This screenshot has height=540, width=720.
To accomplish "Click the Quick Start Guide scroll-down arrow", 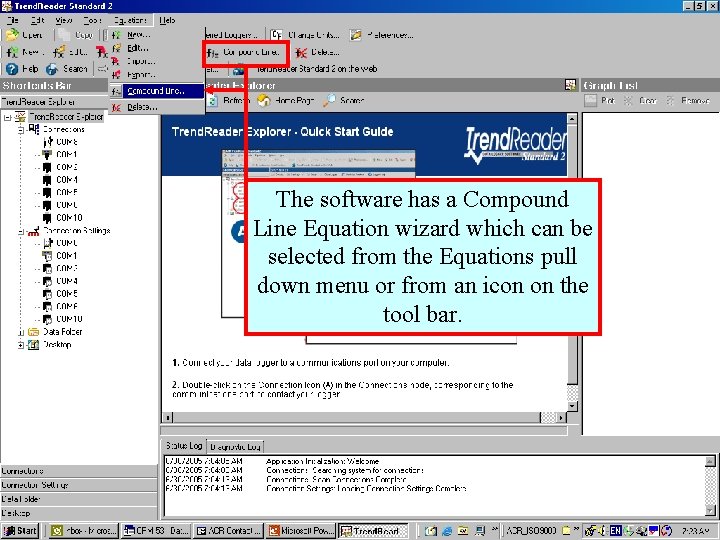I will tap(572, 406).
